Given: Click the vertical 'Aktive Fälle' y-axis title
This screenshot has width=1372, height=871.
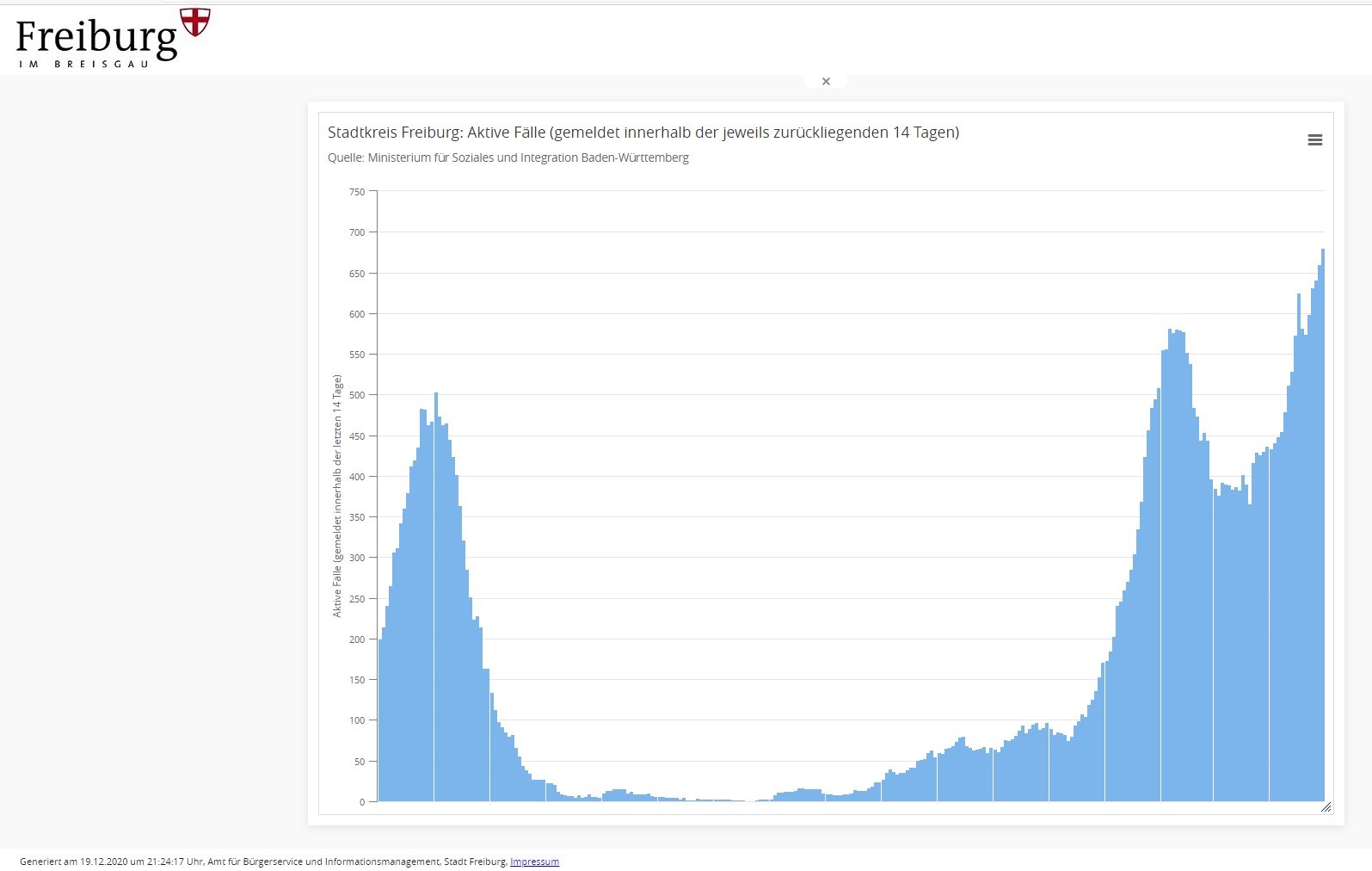Looking at the screenshot, I should click(337, 496).
